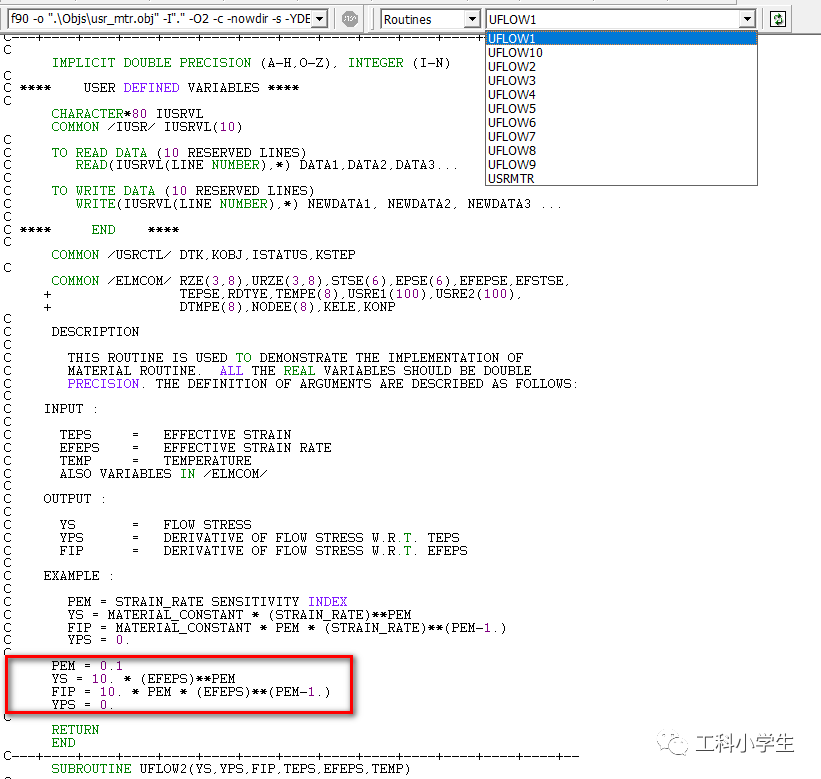Screen dimensions: 821x779
Task: Click the FIP = 10. * PEM line
Action: [191, 692]
